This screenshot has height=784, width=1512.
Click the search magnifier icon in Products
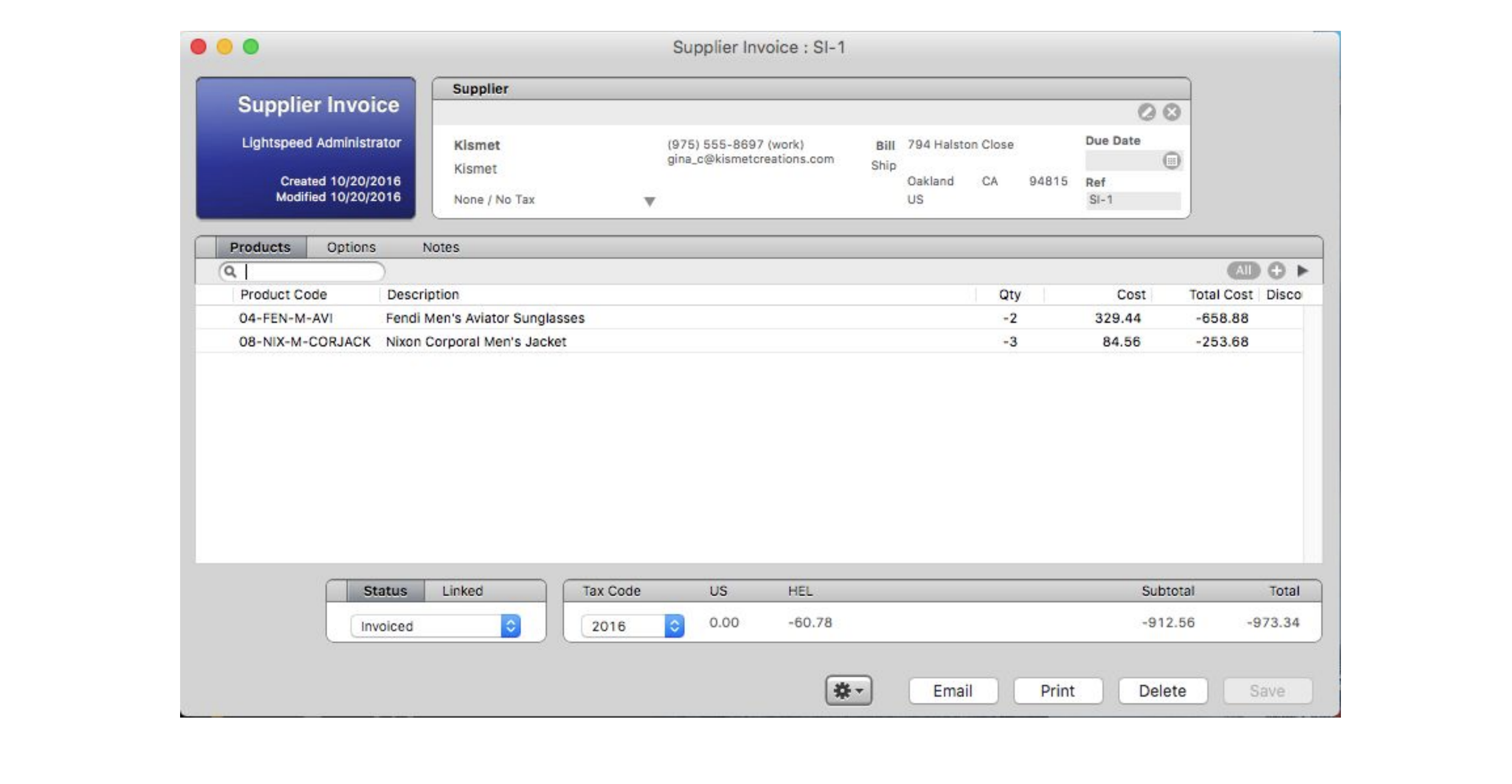click(x=230, y=270)
